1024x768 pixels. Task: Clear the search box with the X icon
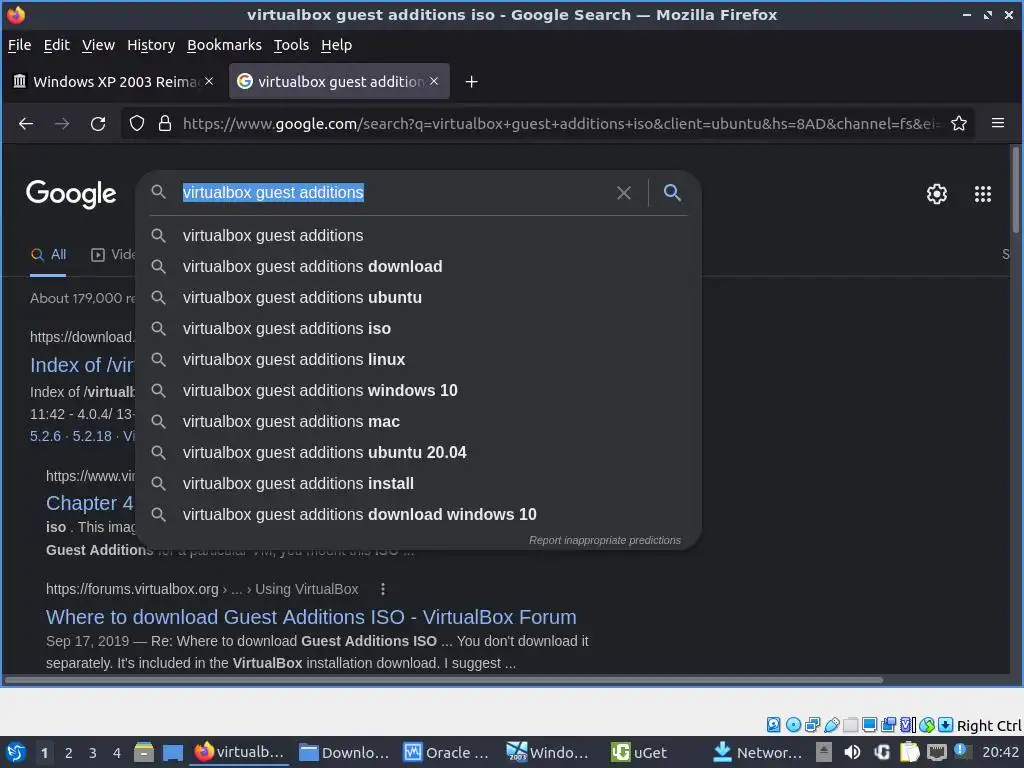624,193
